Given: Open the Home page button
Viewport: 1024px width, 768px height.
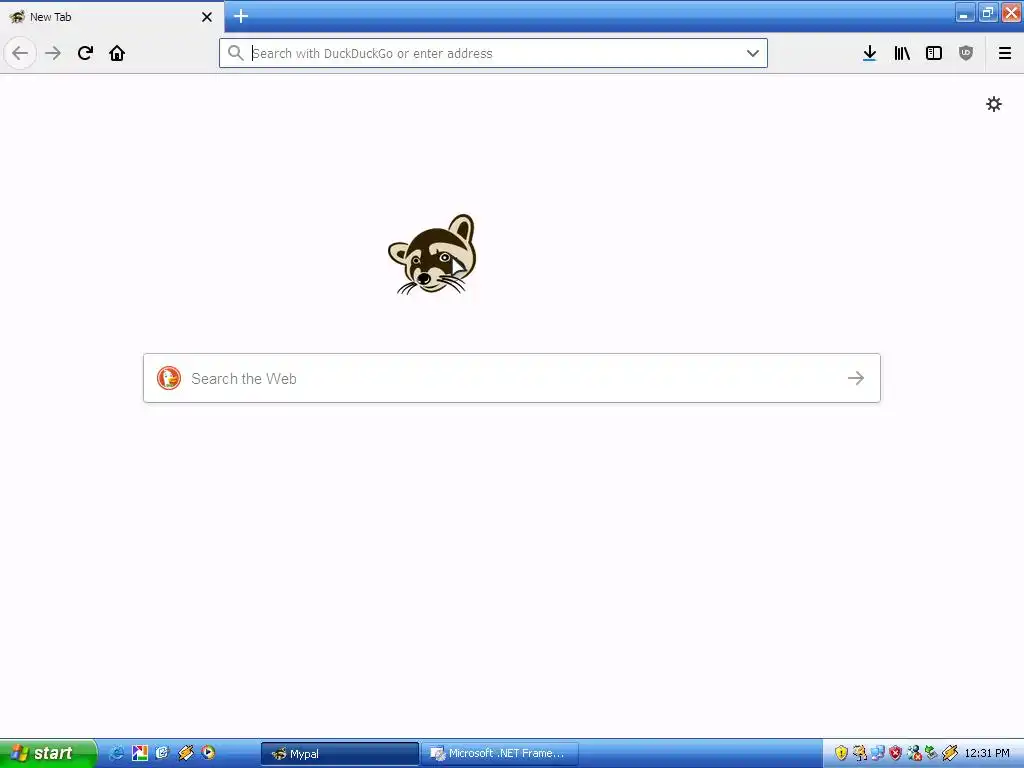Looking at the screenshot, I should point(117,53).
